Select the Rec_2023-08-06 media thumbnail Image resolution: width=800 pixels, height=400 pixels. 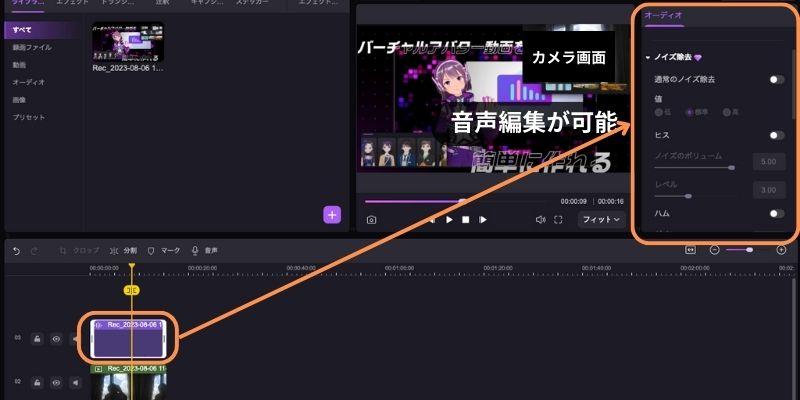(x=128, y=43)
